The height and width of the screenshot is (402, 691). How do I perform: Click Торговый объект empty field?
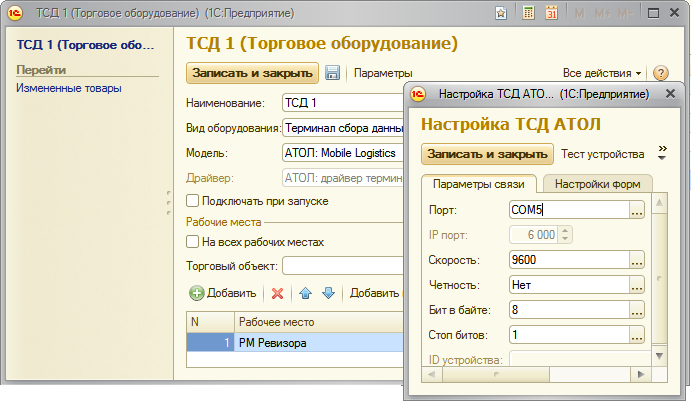tap(343, 266)
